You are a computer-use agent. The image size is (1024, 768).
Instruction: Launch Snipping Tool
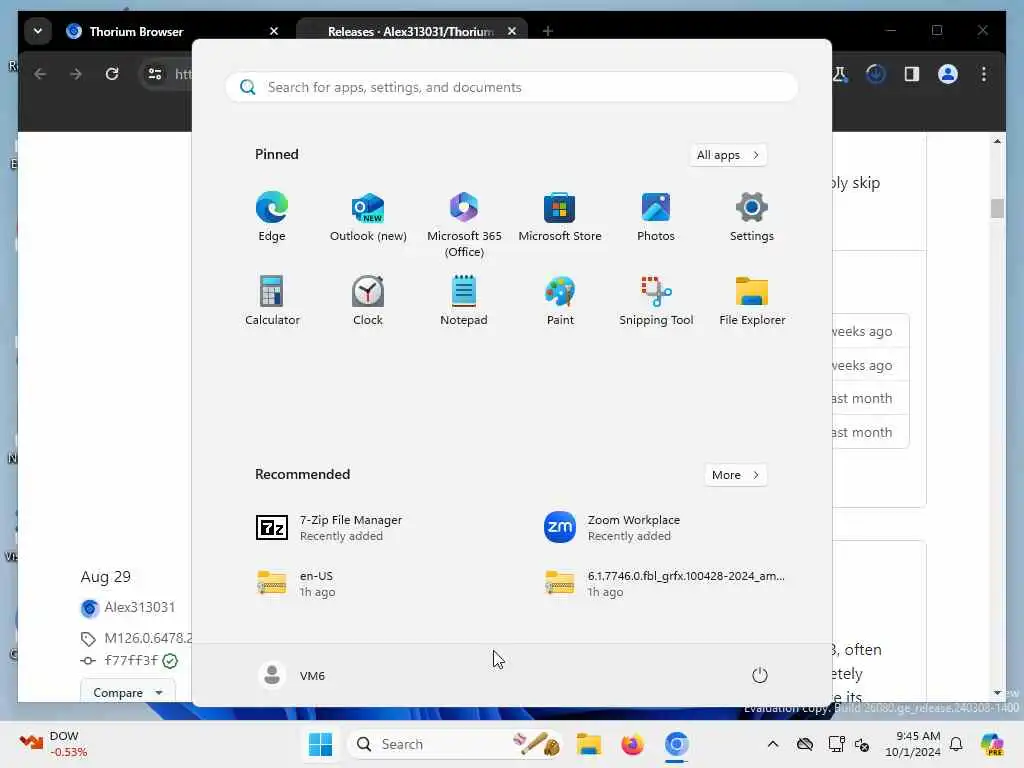tap(656, 300)
